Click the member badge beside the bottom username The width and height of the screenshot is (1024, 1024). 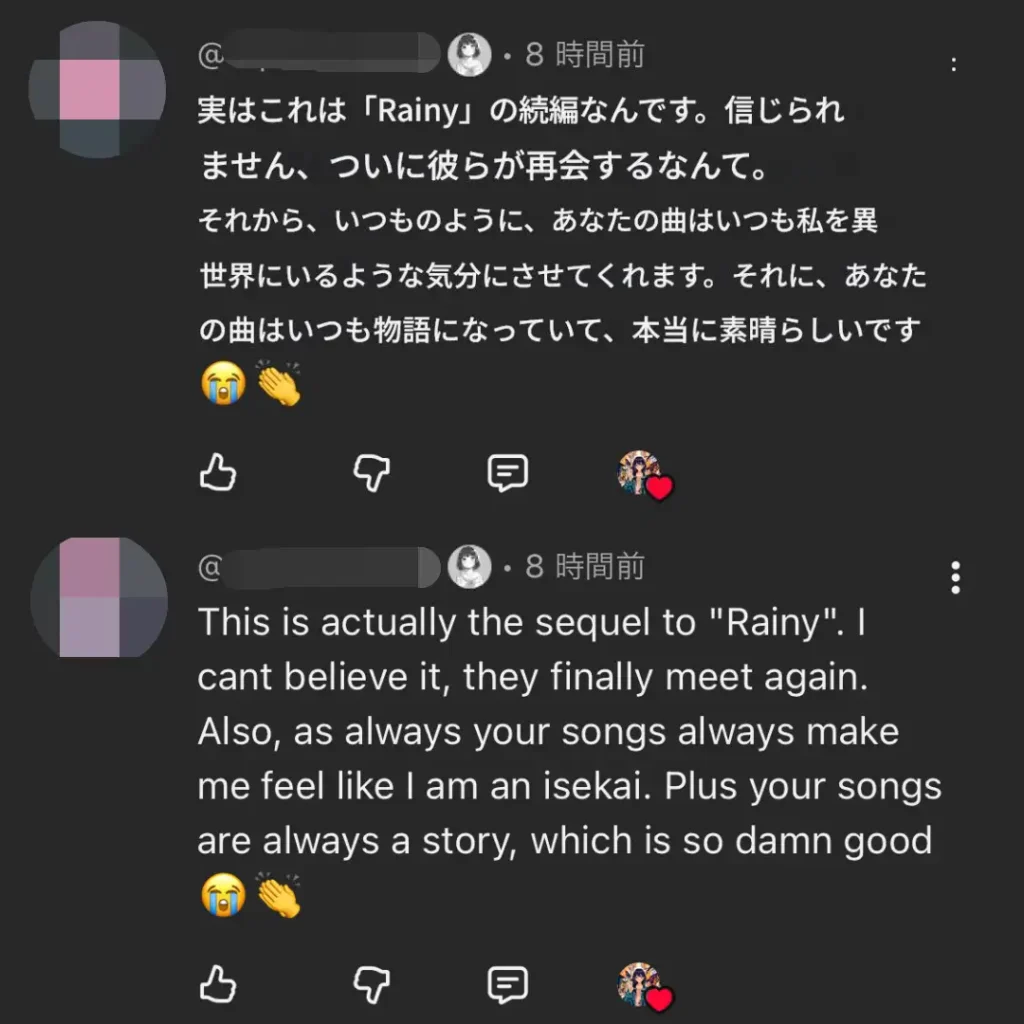click(x=469, y=567)
